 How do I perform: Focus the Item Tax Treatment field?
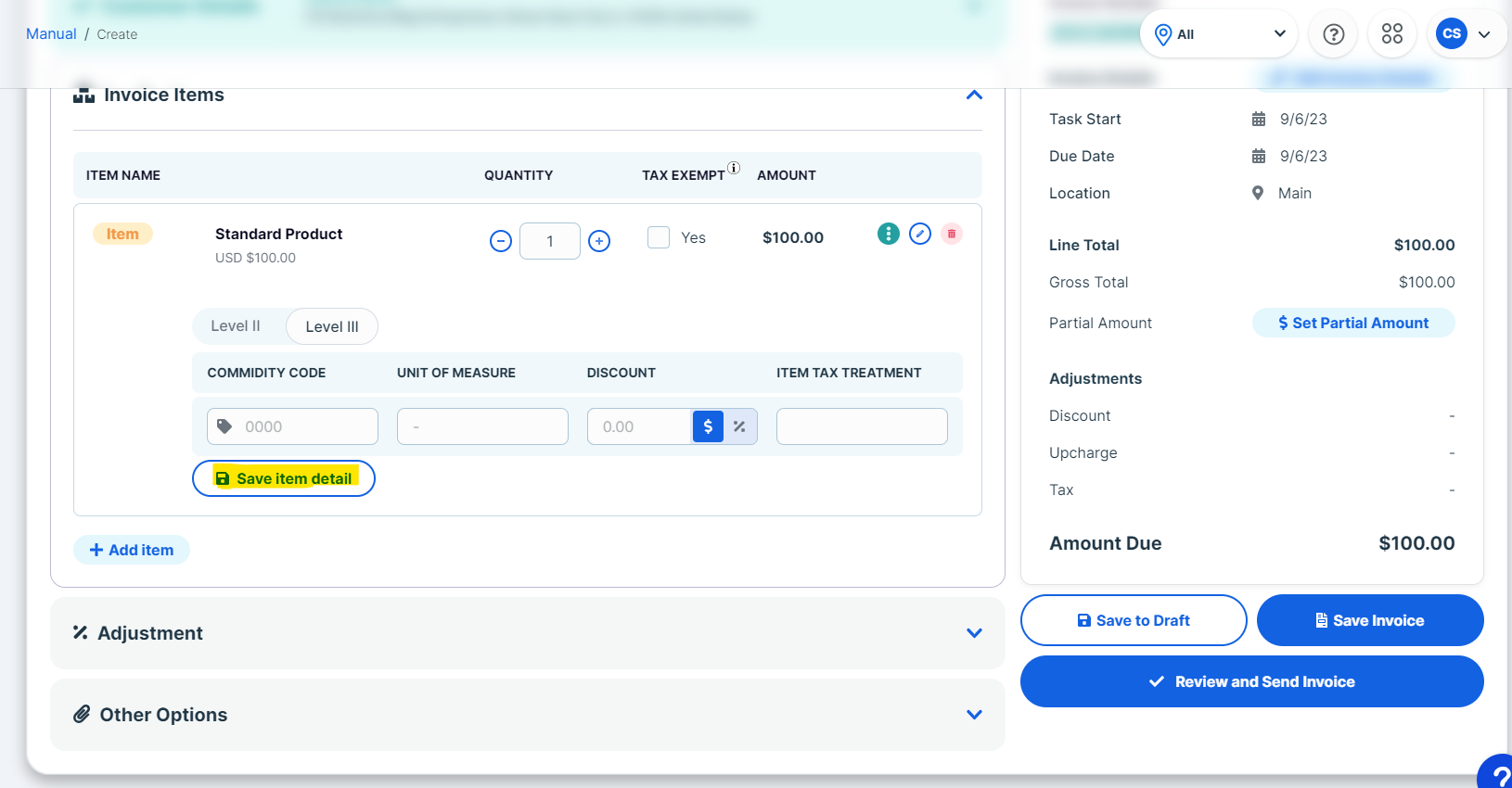pos(862,426)
